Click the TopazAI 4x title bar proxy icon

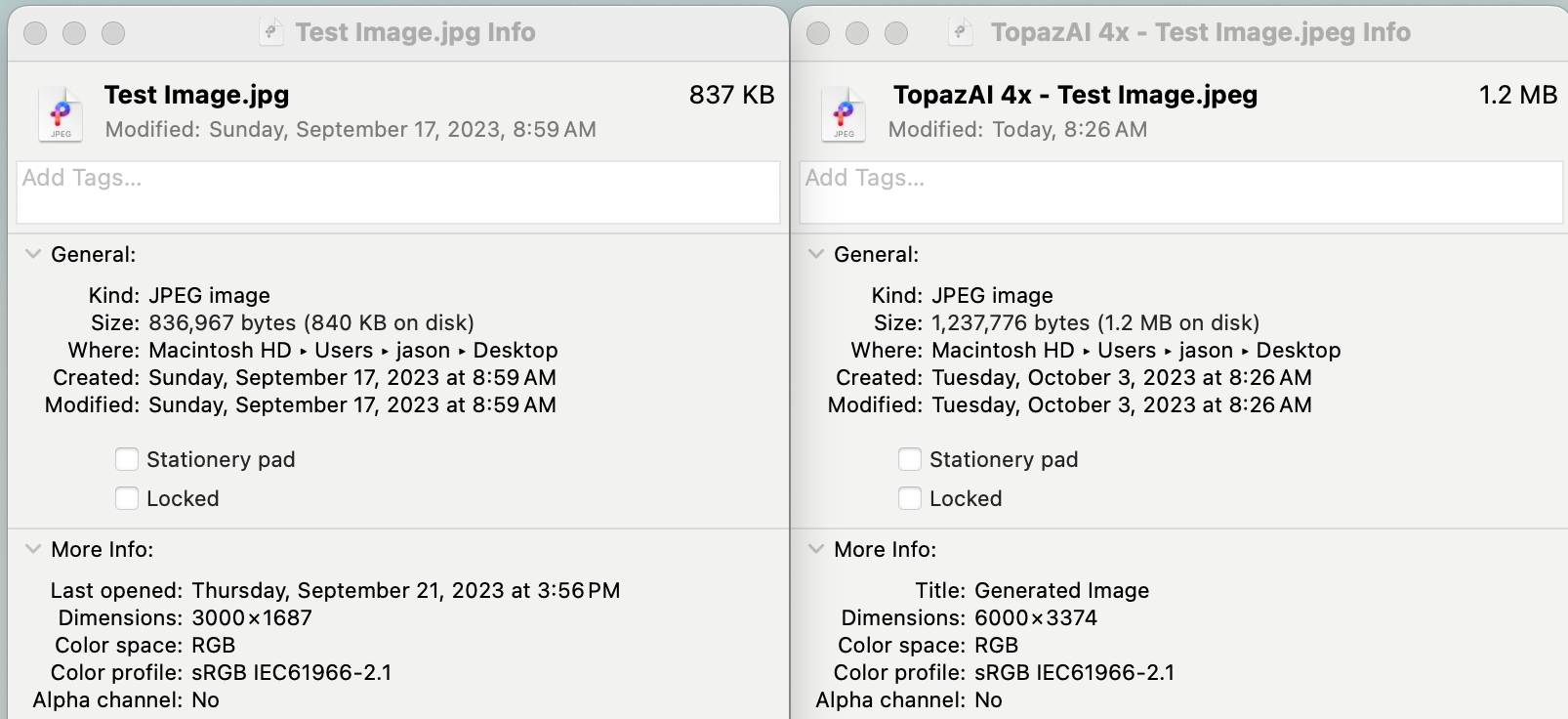961,32
